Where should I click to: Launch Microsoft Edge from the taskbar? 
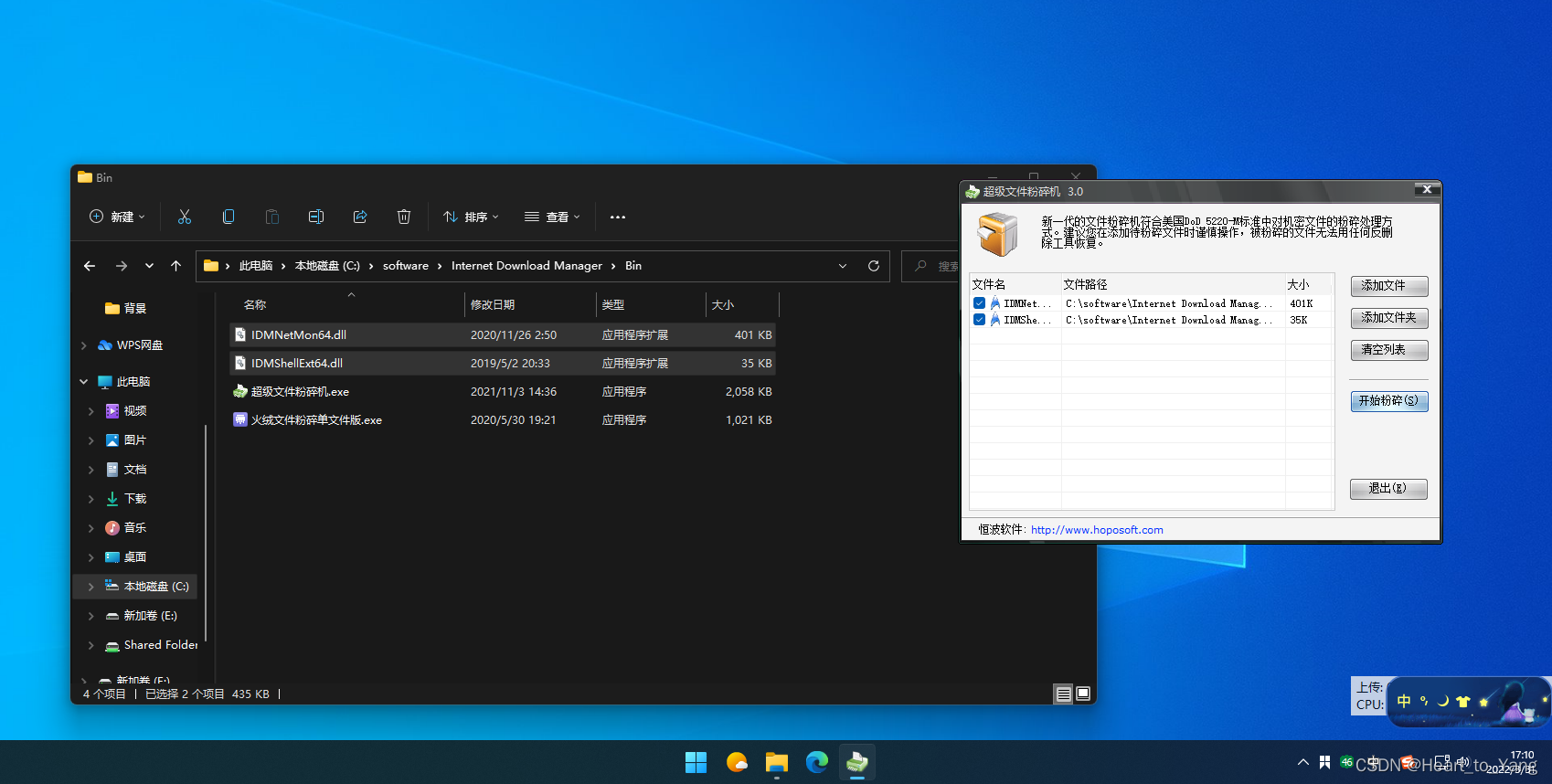click(817, 762)
